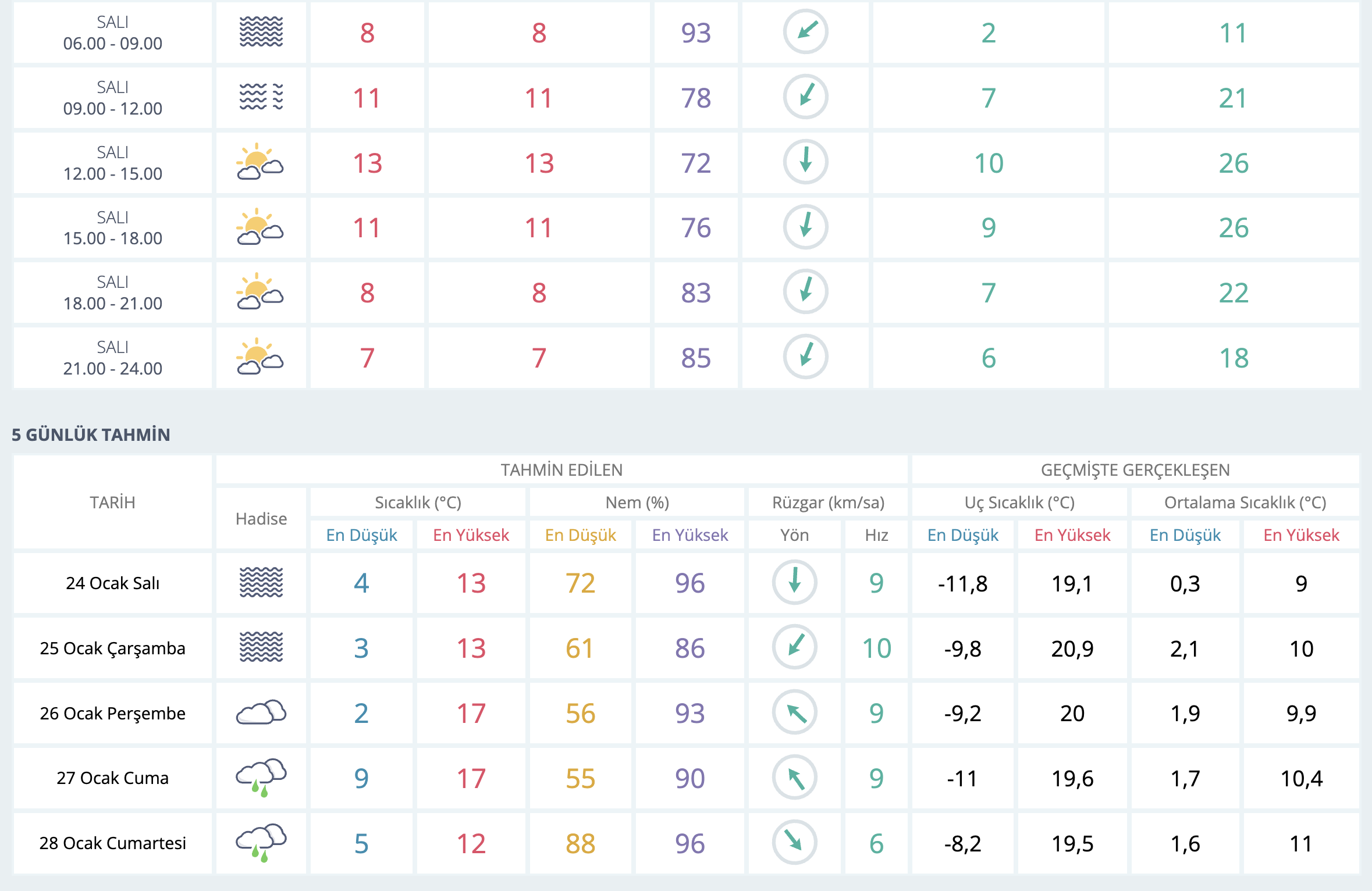Click wind direction icon for 24 Ocak Salı
Viewport: 1372px width, 891px height.
[794, 582]
